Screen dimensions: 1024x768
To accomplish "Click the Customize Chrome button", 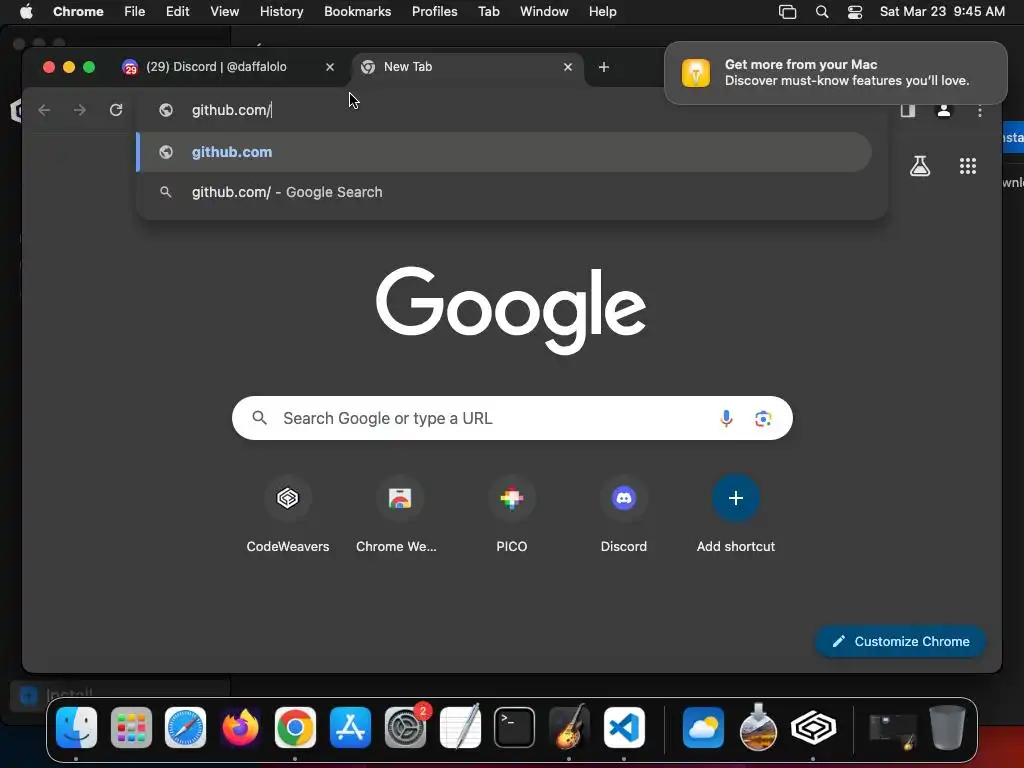I will coord(901,641).
